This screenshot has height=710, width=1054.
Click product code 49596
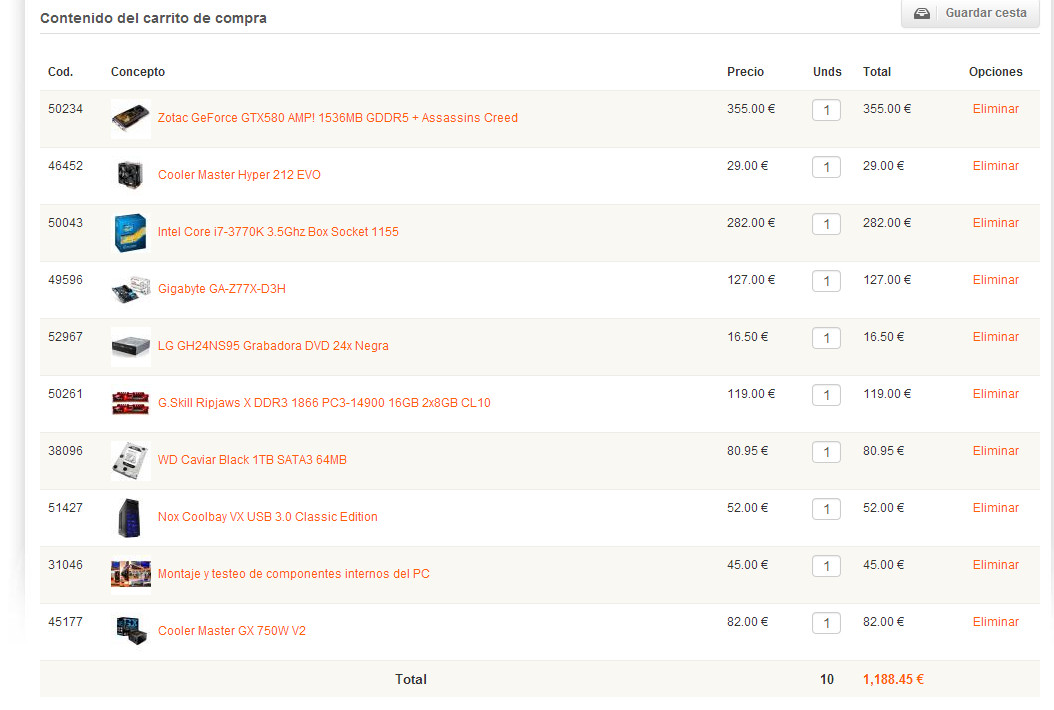coord(65,280)
